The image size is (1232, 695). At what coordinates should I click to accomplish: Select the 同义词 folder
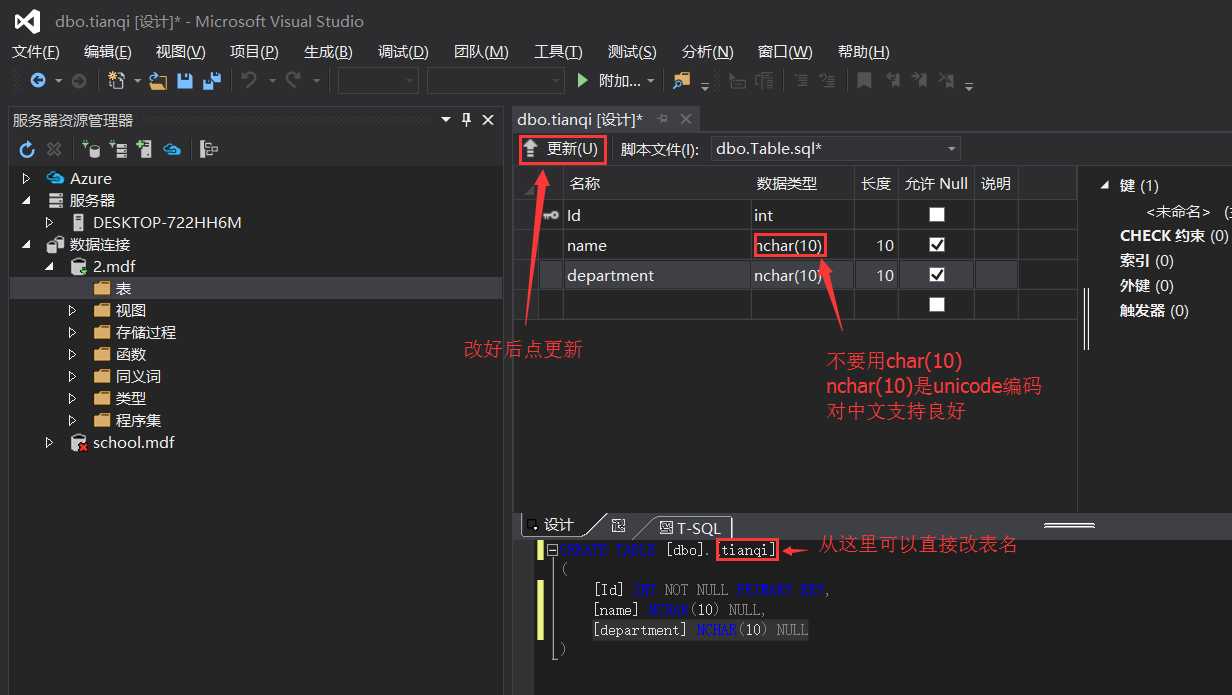pyautogui.click(x=138, y=377)
